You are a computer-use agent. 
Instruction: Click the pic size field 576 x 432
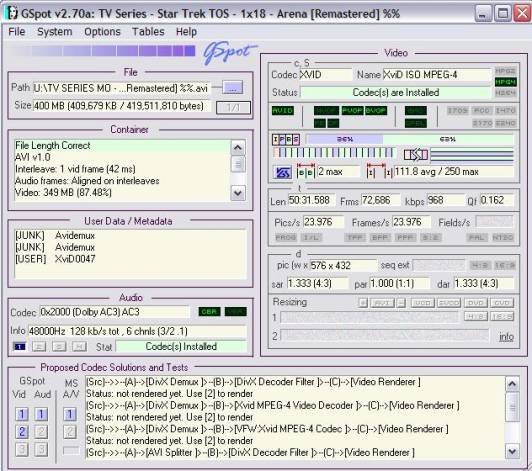(x=343, y=265)
